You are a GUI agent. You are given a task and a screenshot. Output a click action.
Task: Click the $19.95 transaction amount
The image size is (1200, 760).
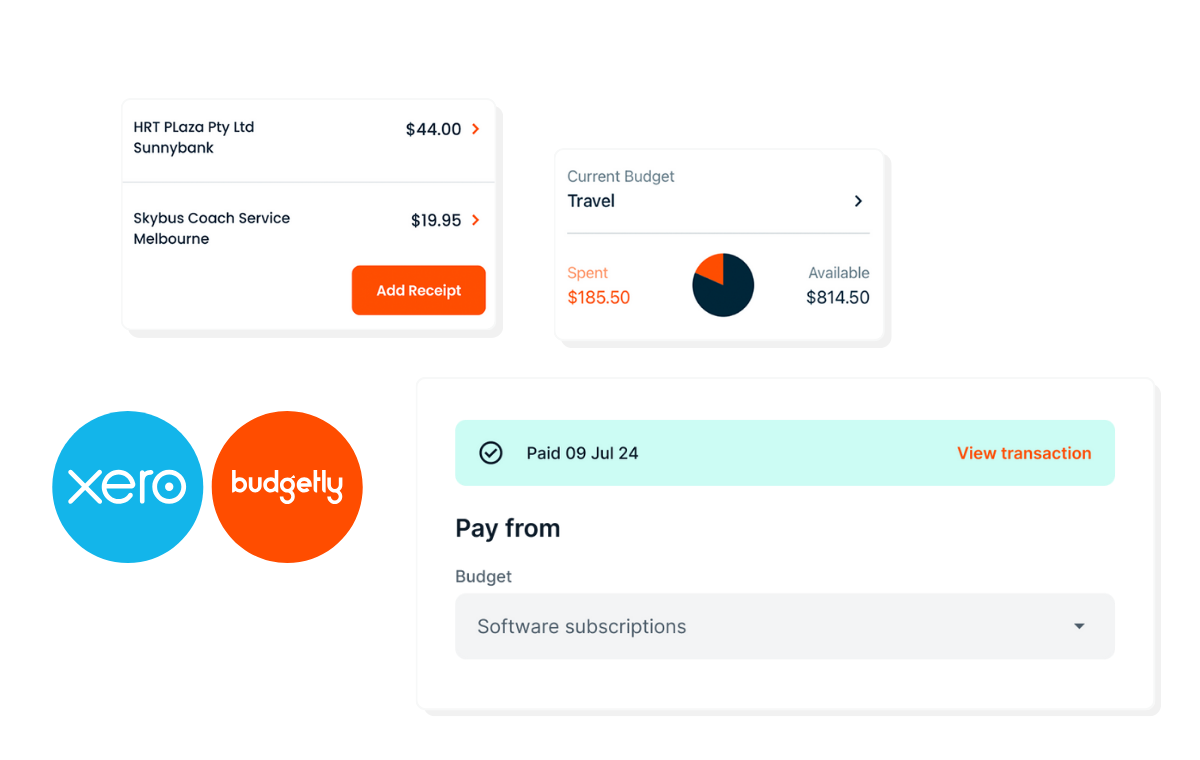[x=436, y=220]
